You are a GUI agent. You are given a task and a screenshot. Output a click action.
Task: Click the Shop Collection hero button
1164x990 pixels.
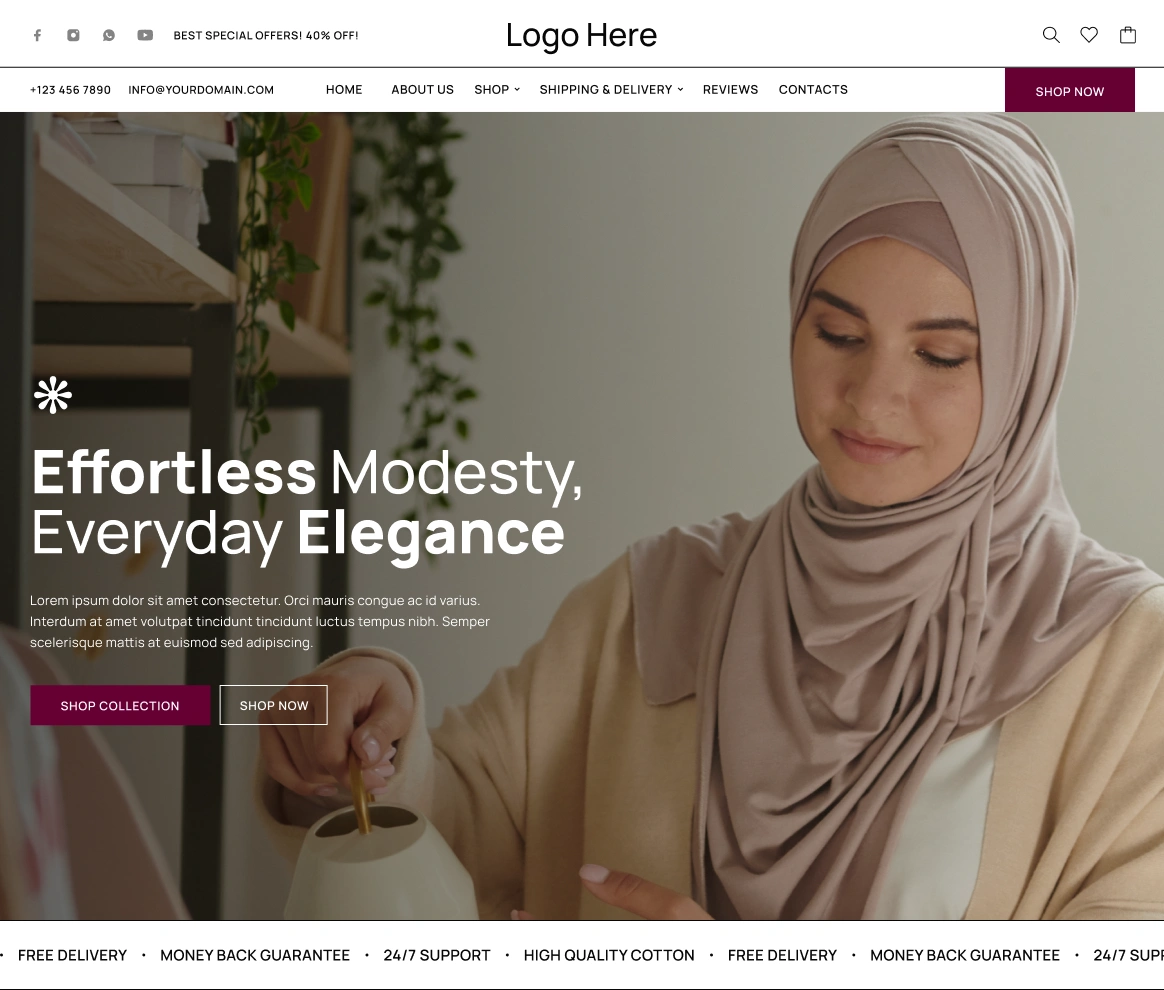[x=120, y=705]
